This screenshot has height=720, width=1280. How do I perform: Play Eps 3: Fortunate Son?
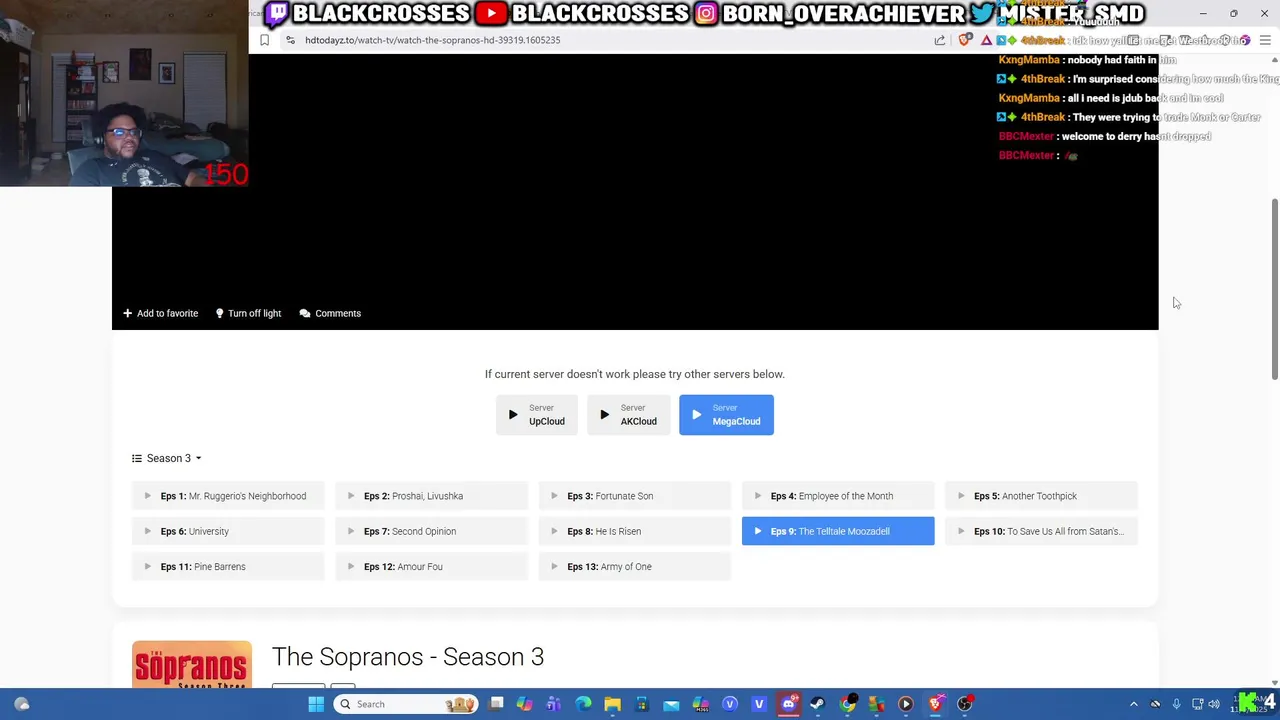[x=635, y=496]
